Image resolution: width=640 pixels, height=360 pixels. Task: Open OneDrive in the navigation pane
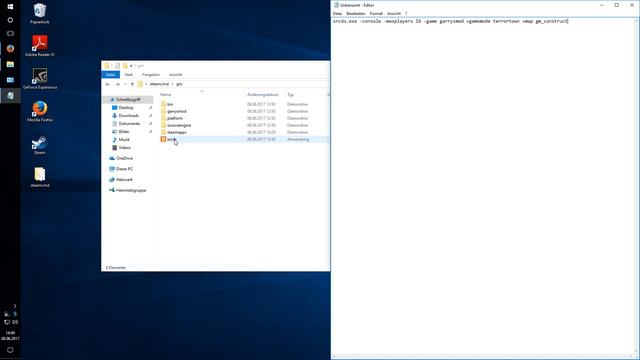click(x=124, y=158)
